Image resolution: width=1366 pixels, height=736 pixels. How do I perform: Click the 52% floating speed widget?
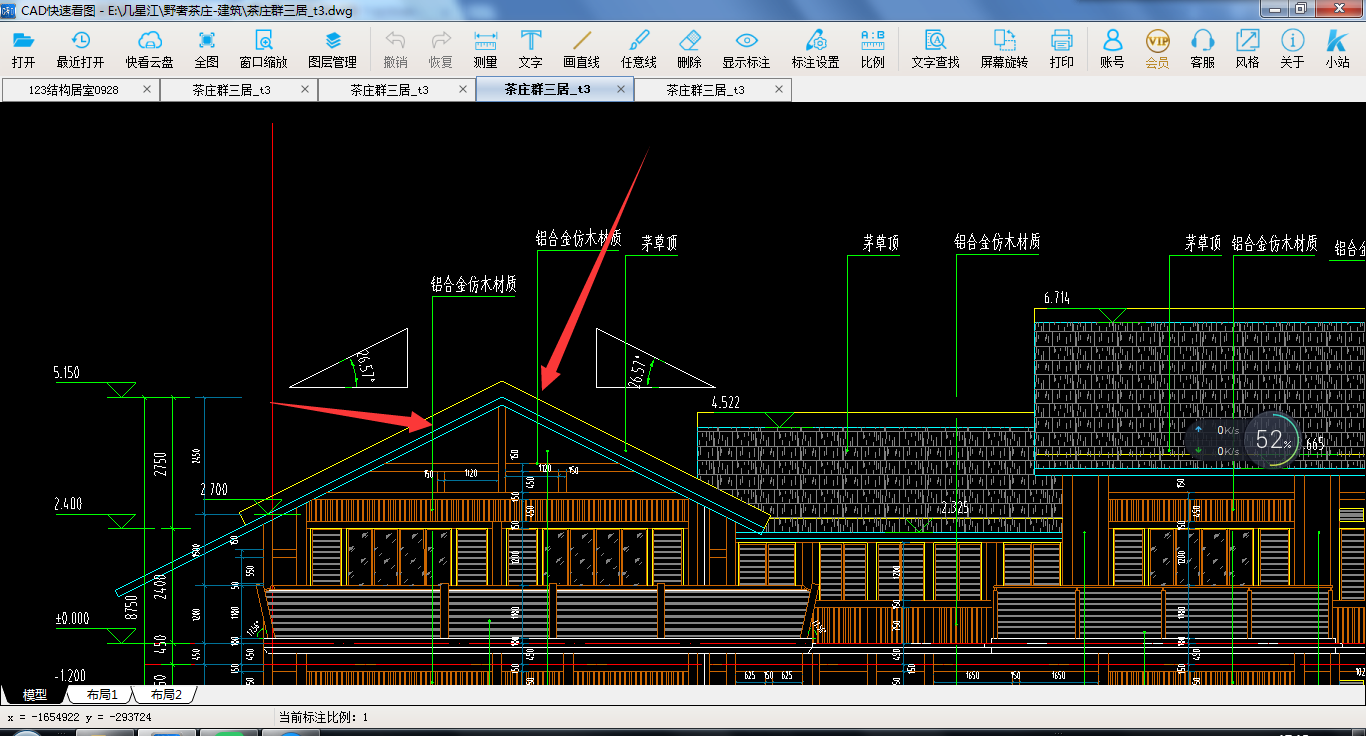1273,440
